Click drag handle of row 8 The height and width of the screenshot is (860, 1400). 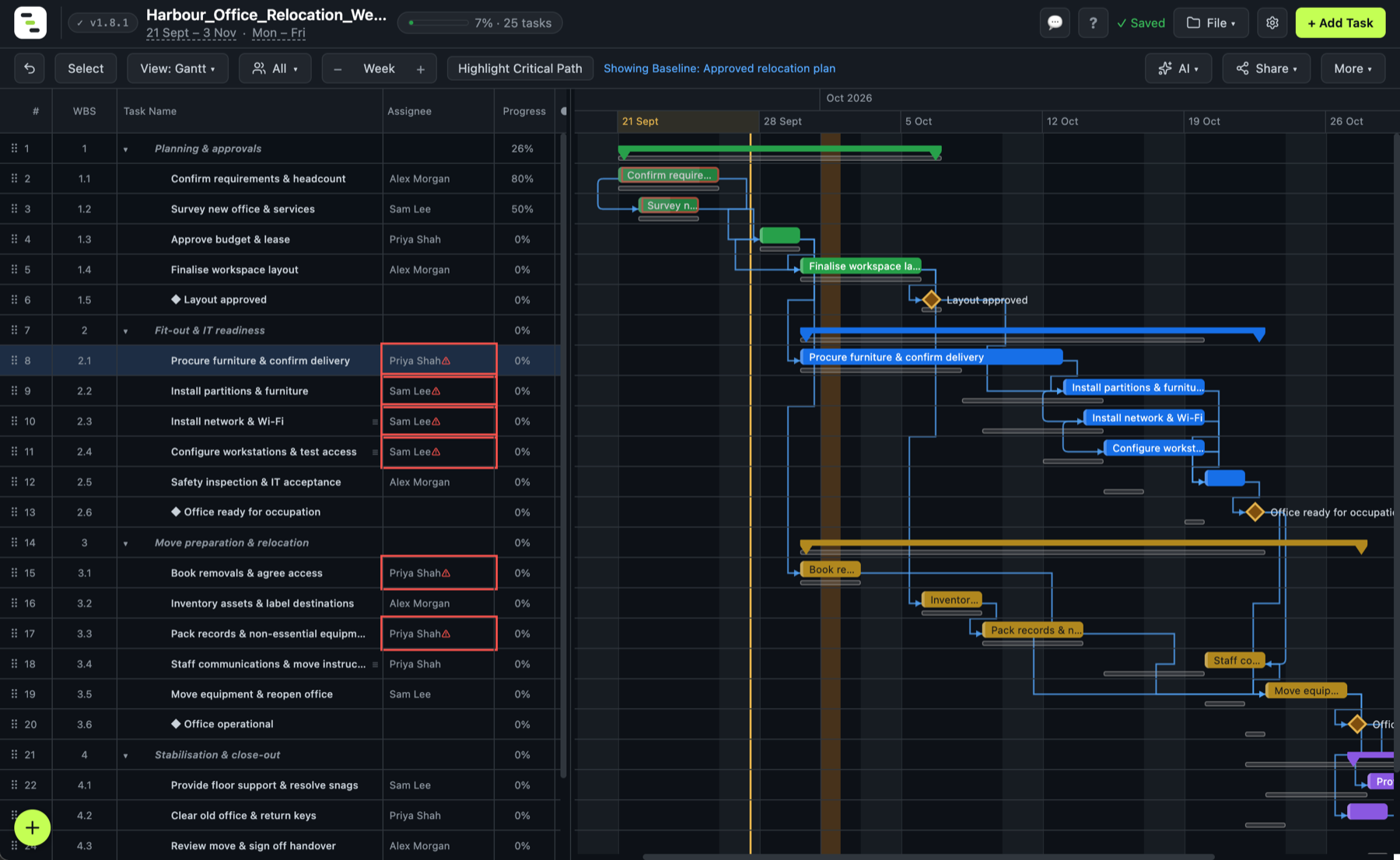point(14,361)
